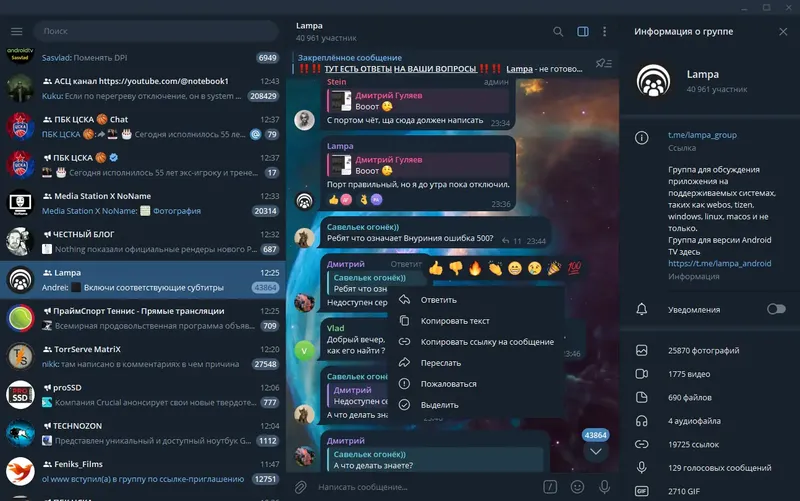
Task: Open the pinned message answers link
Action: [x=401, y=69]
